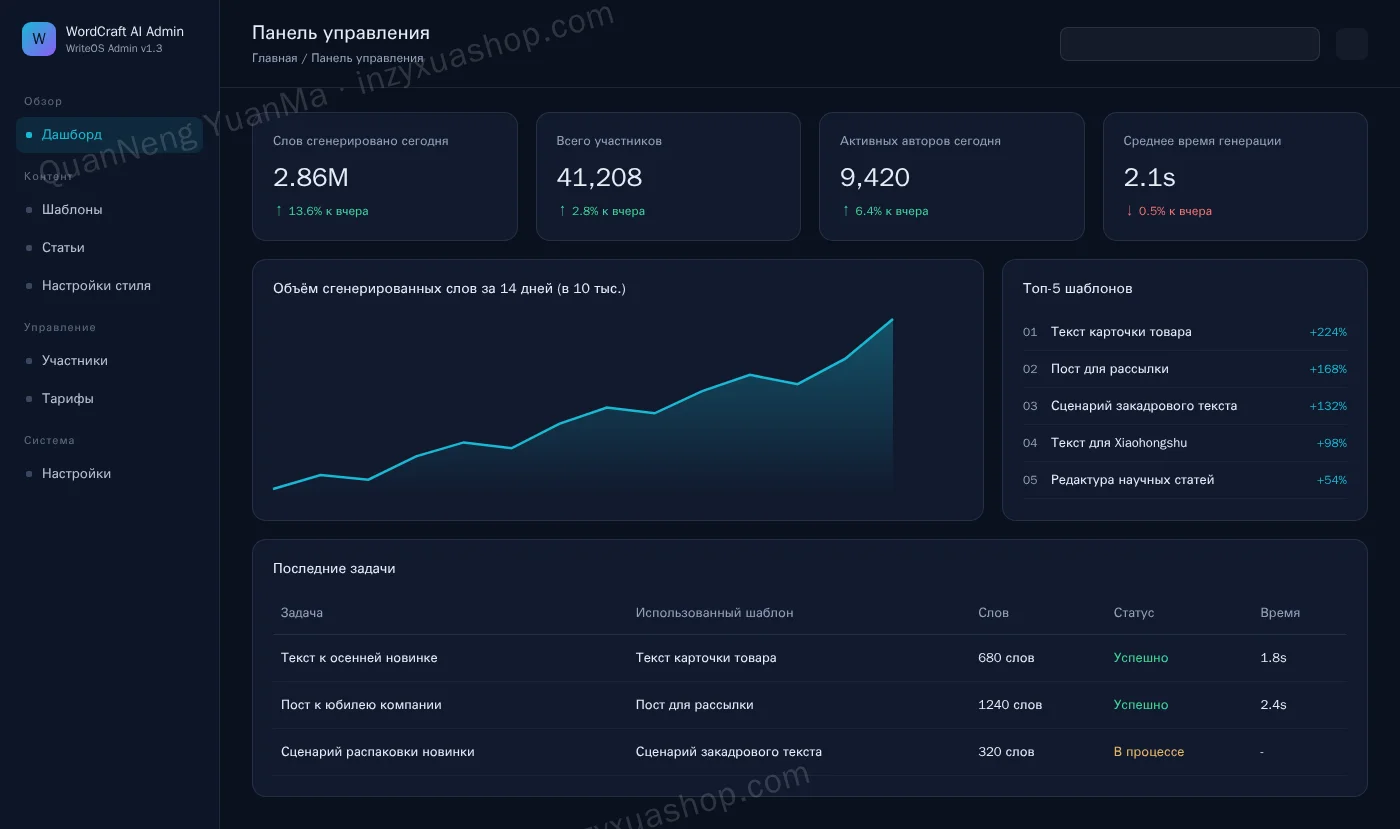Click the Слов сгенерировано сегодня card value 2.86M
The width and height of the screenshot is (1400, 829).
[311, 178]
